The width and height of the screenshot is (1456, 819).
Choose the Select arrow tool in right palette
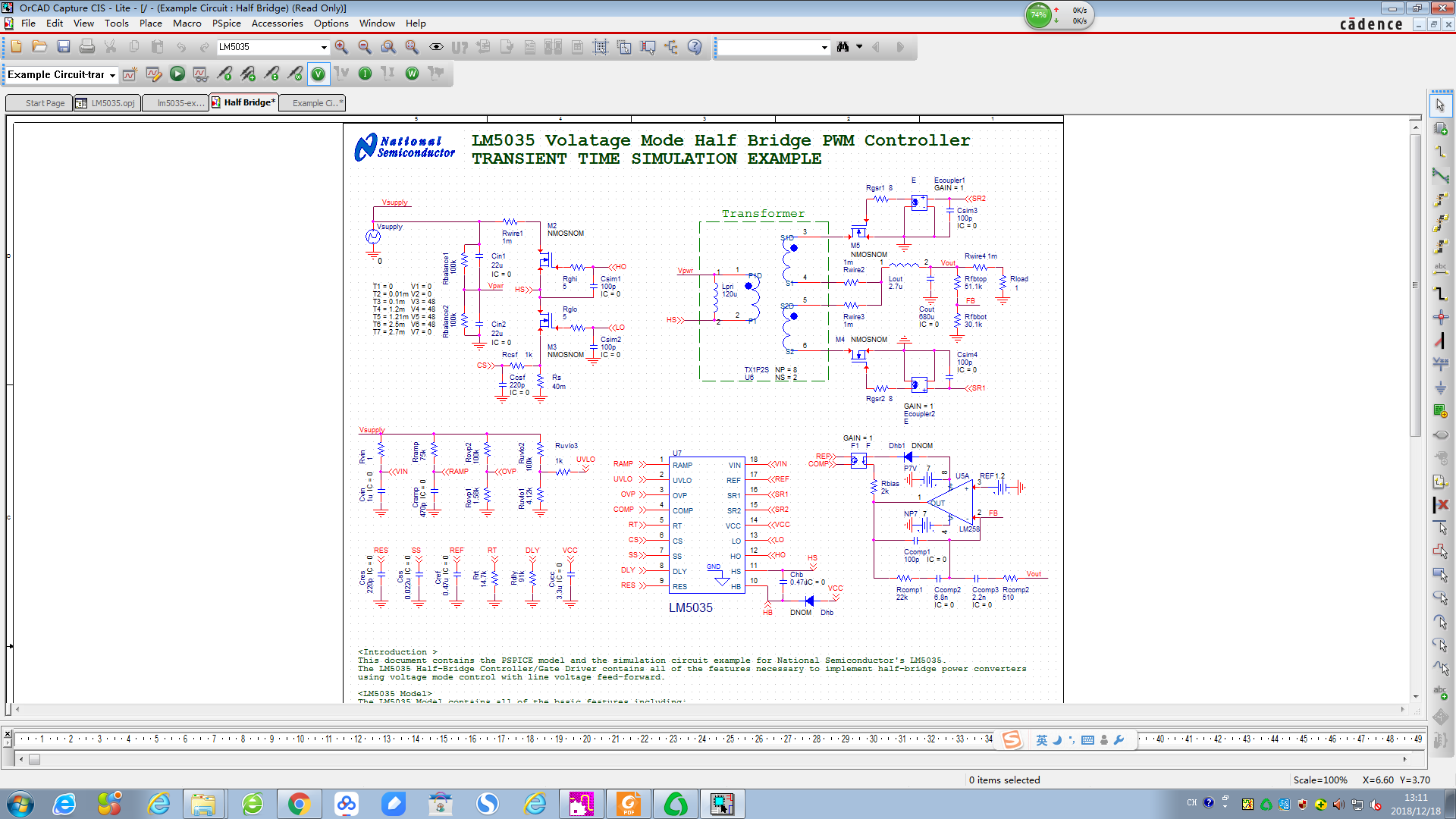1440,105
